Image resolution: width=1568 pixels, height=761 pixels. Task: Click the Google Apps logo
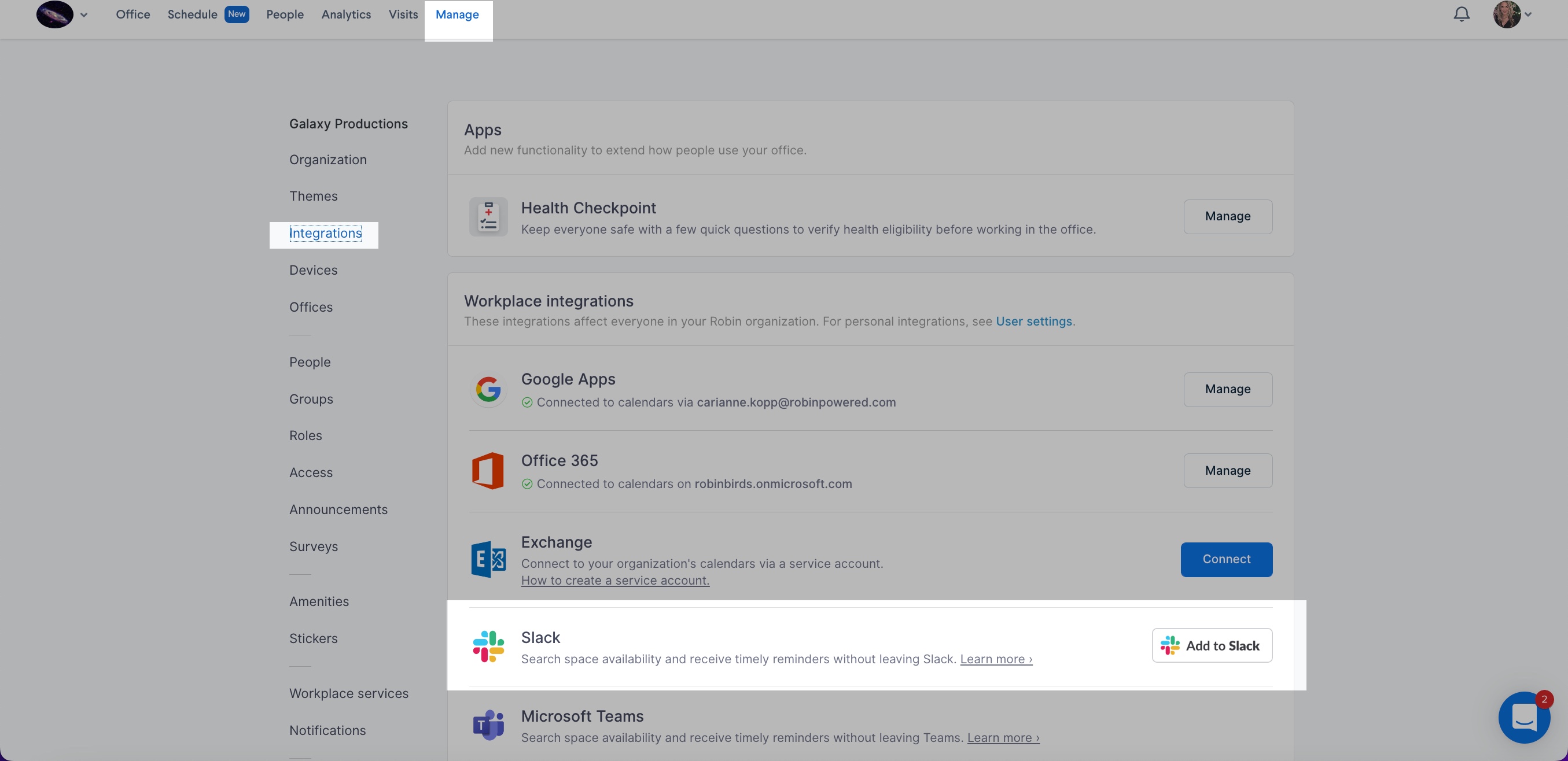[488, 389]
